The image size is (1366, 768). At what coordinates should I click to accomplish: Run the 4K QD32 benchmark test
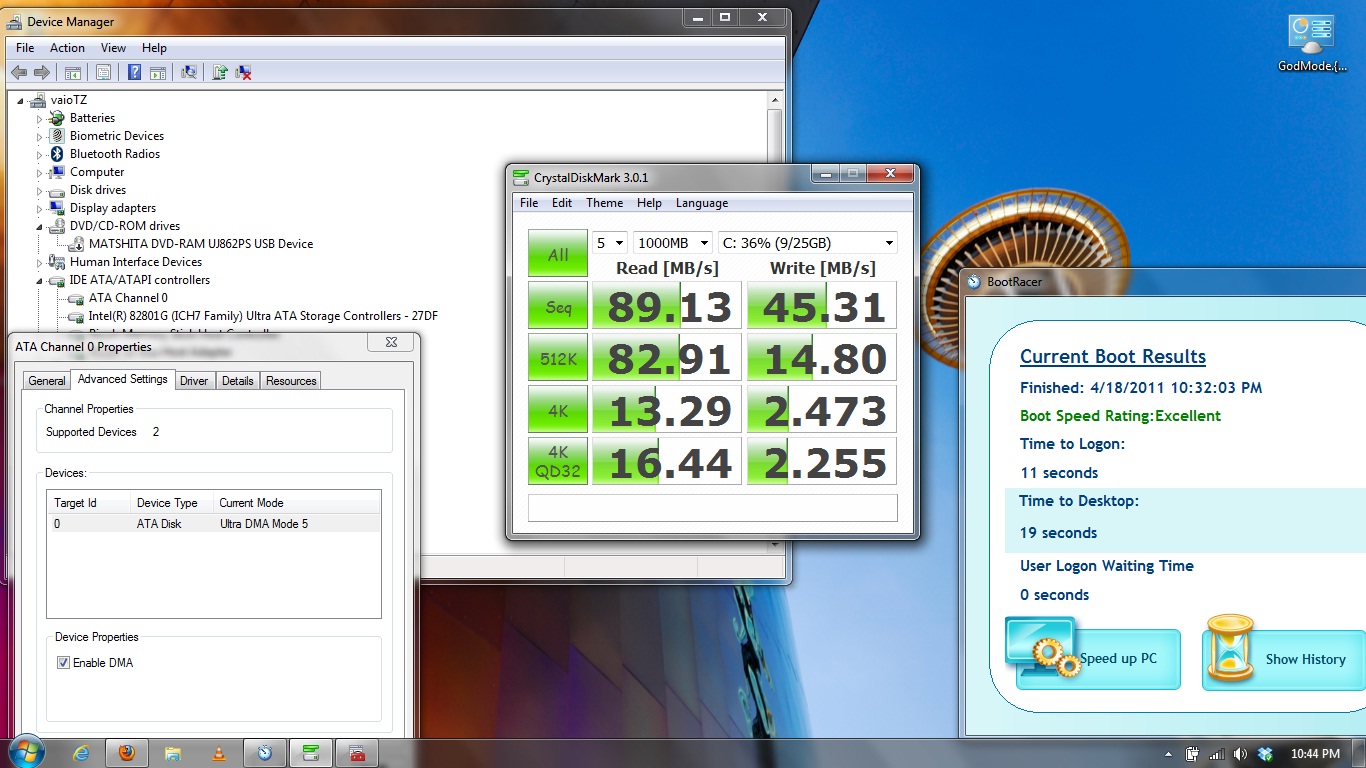(x=558, y=462)
